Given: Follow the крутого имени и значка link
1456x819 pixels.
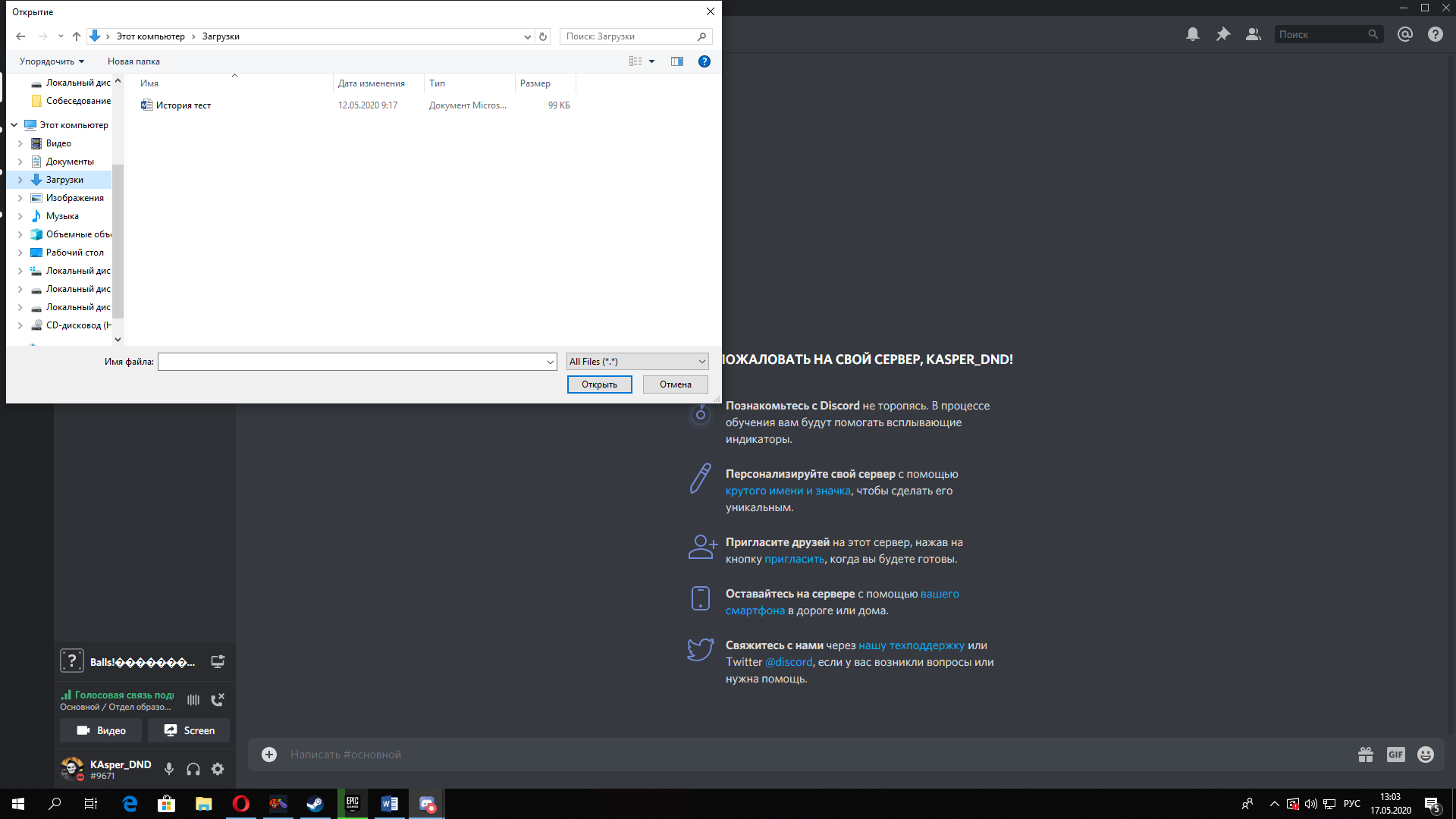Looking at the screenshot, I should [x=788, y=491].
